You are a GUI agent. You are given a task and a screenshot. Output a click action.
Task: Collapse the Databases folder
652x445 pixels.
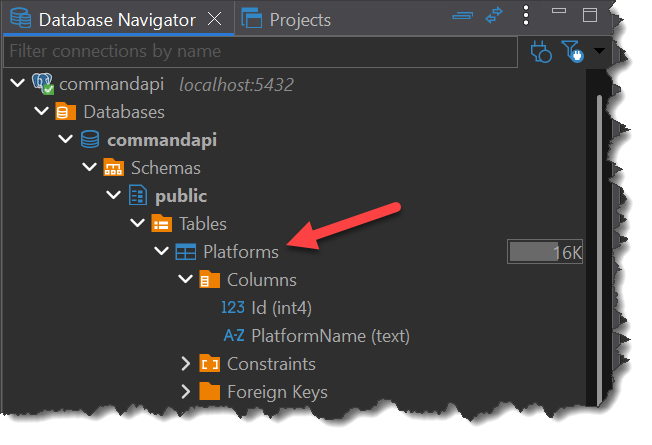point(41,111)
